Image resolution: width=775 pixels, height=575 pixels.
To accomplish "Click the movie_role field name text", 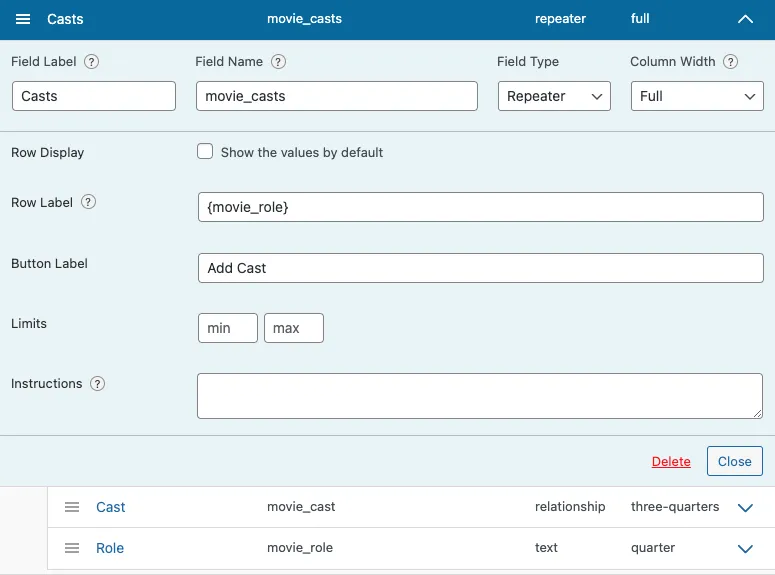I will point(300,548).
